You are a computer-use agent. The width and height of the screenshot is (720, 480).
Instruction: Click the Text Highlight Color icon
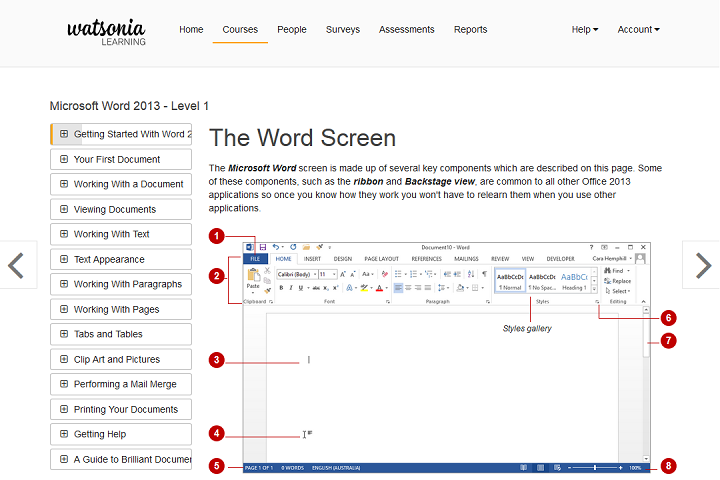point(365,288)
